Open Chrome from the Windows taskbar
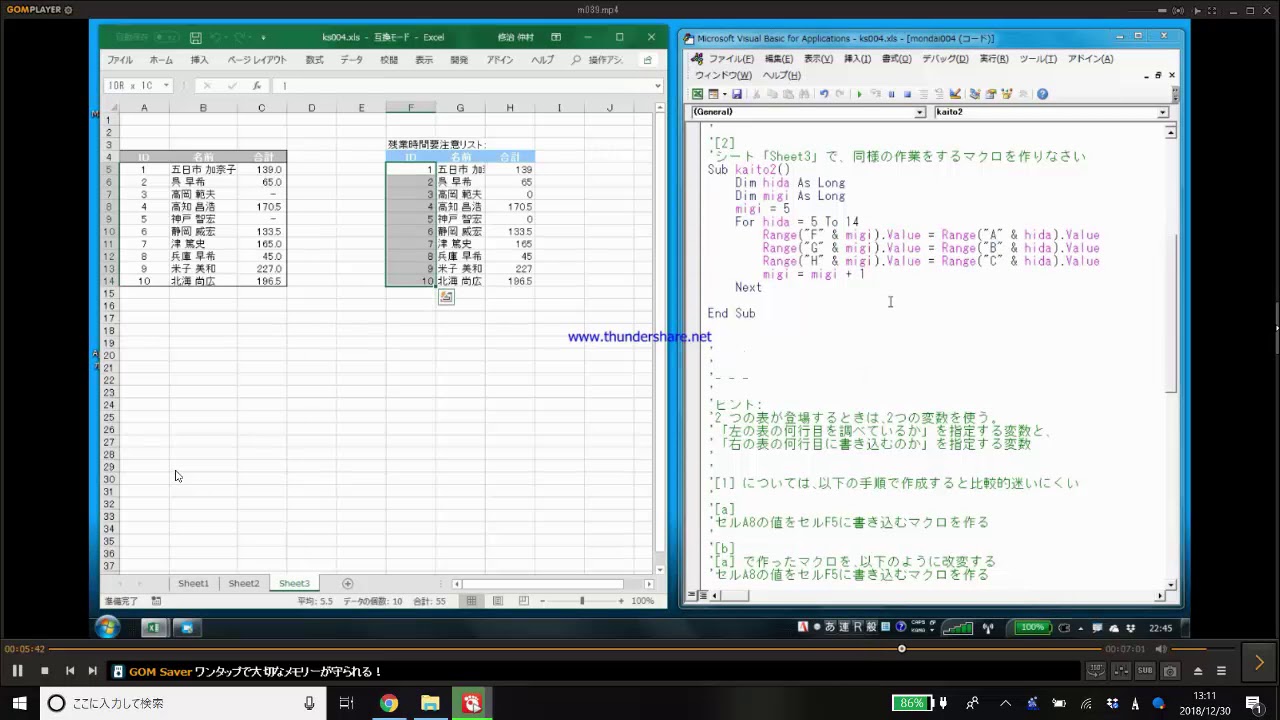This screenshot has width=1280, height=720. point(388,703)
